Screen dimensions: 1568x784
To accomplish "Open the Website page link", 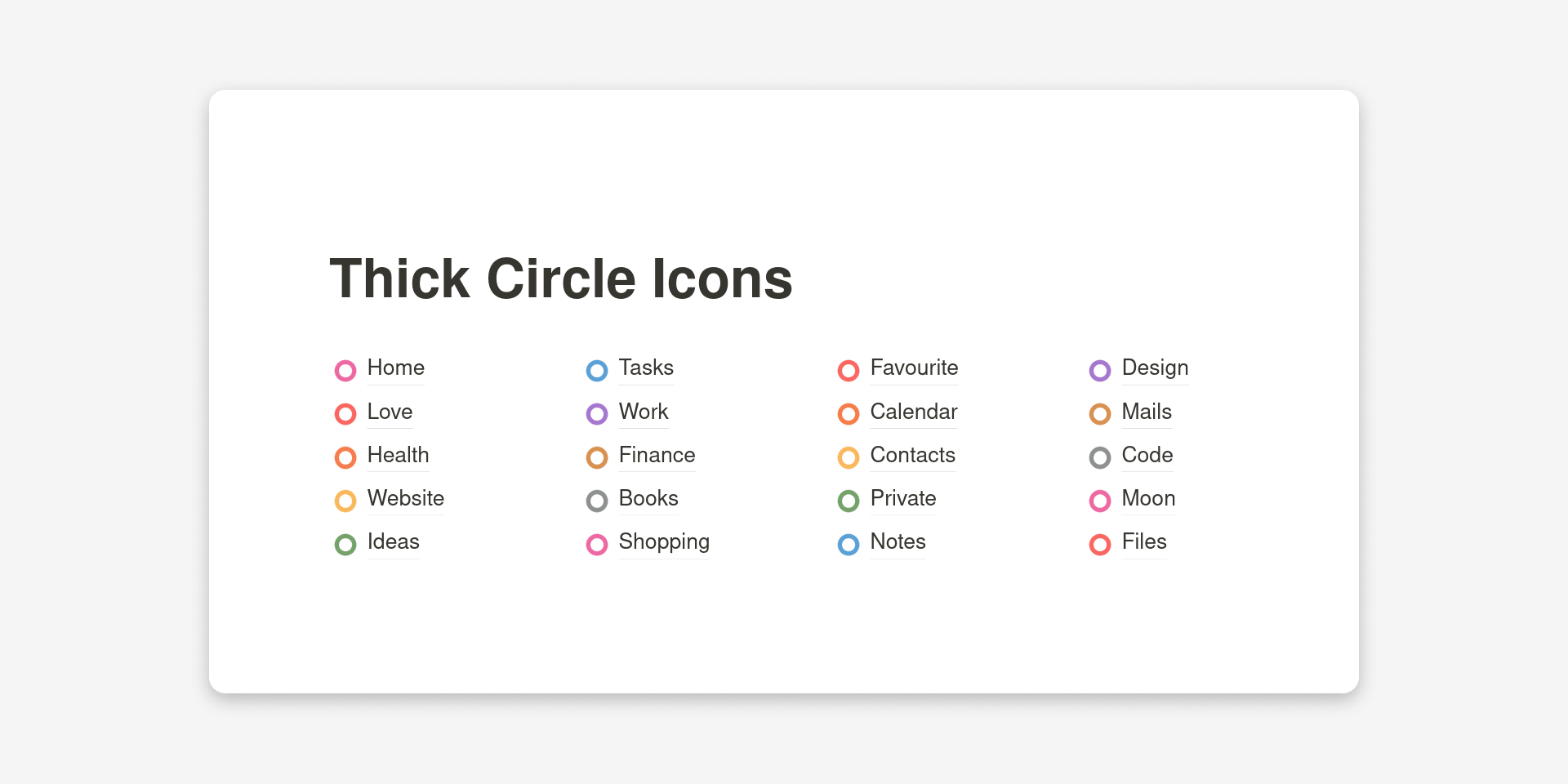I will [x=405, y=498].
